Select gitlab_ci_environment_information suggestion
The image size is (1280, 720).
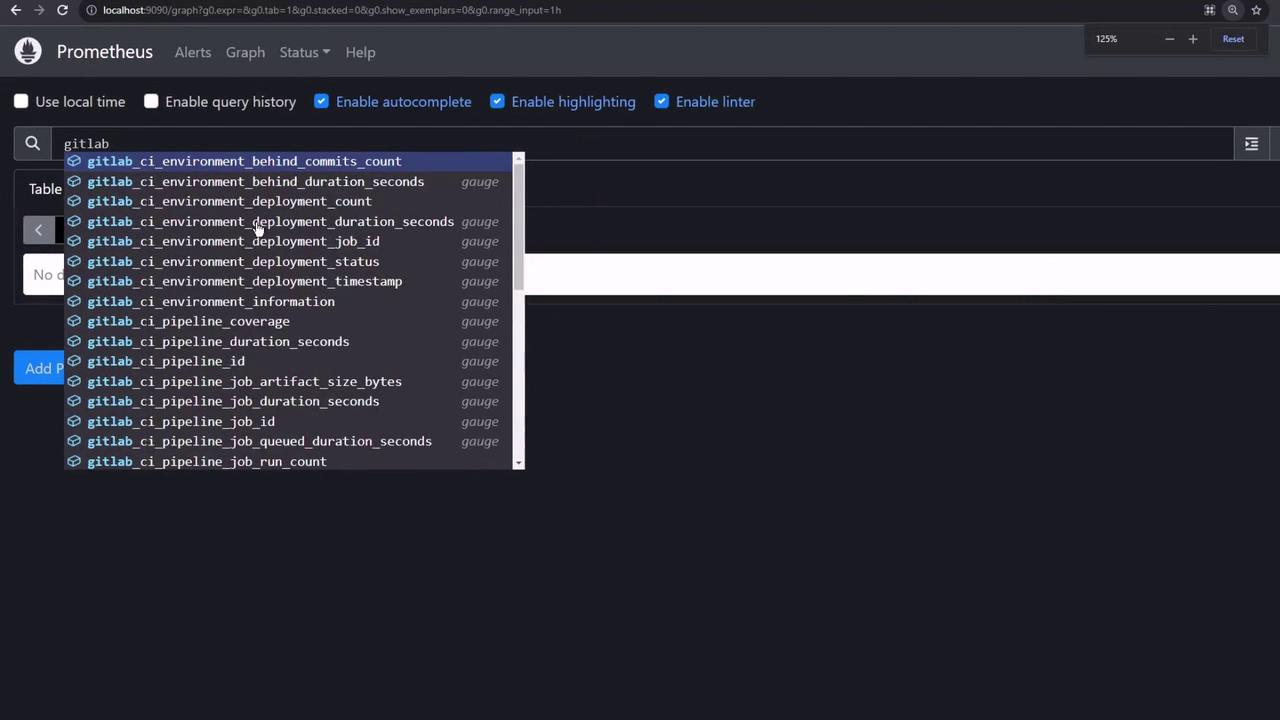point(289,301)
